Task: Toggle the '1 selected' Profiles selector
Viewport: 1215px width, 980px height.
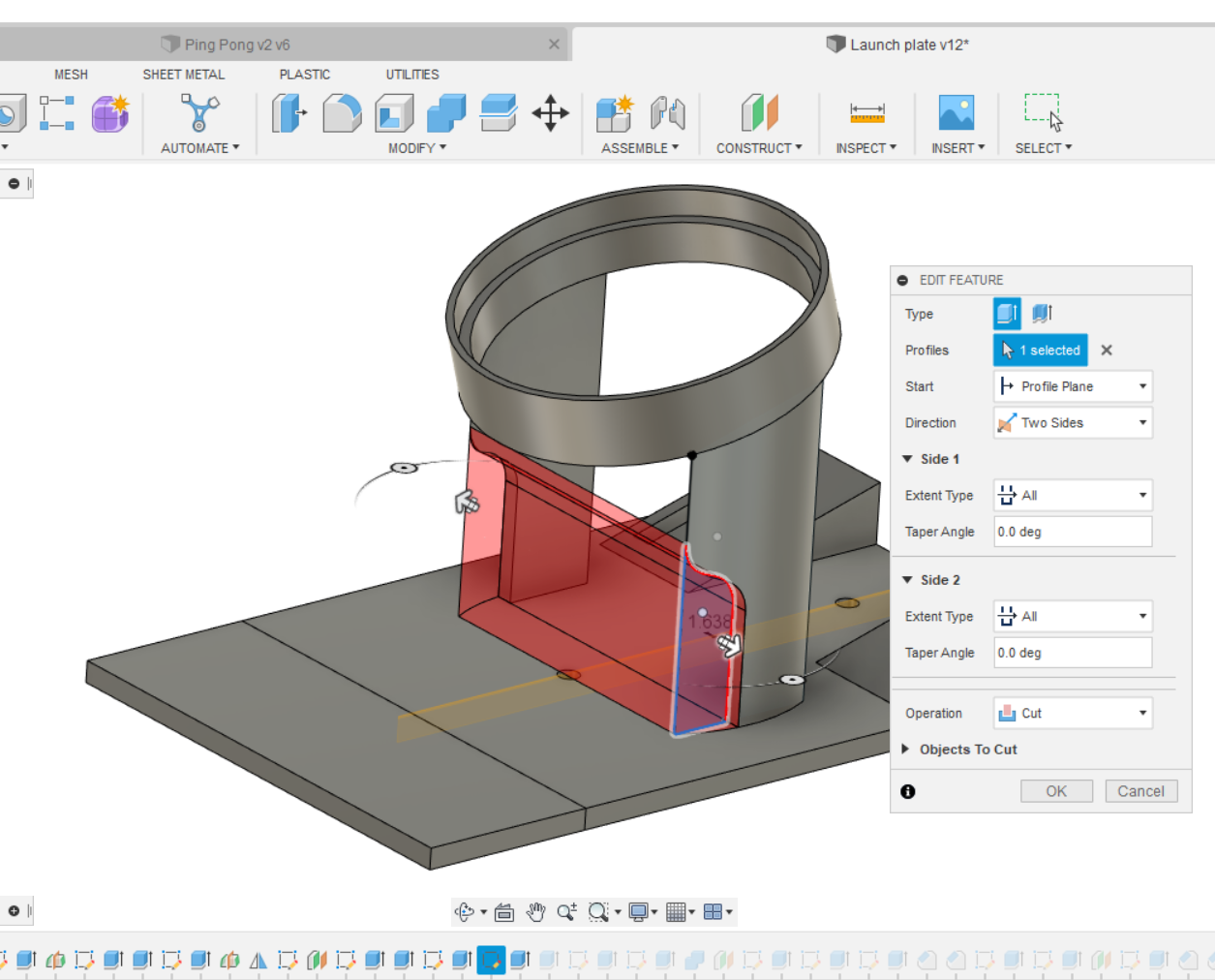Action: click(1040, 351)
